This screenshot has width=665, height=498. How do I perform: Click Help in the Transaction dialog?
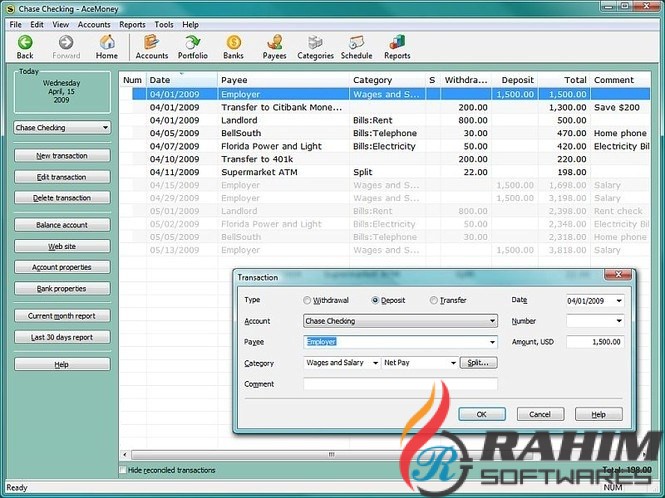[598, 414]
